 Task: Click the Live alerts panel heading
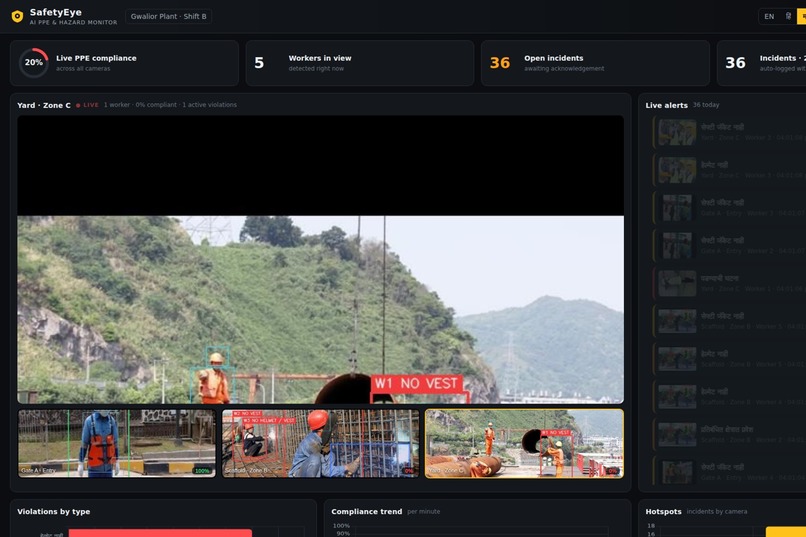point(666,105)
